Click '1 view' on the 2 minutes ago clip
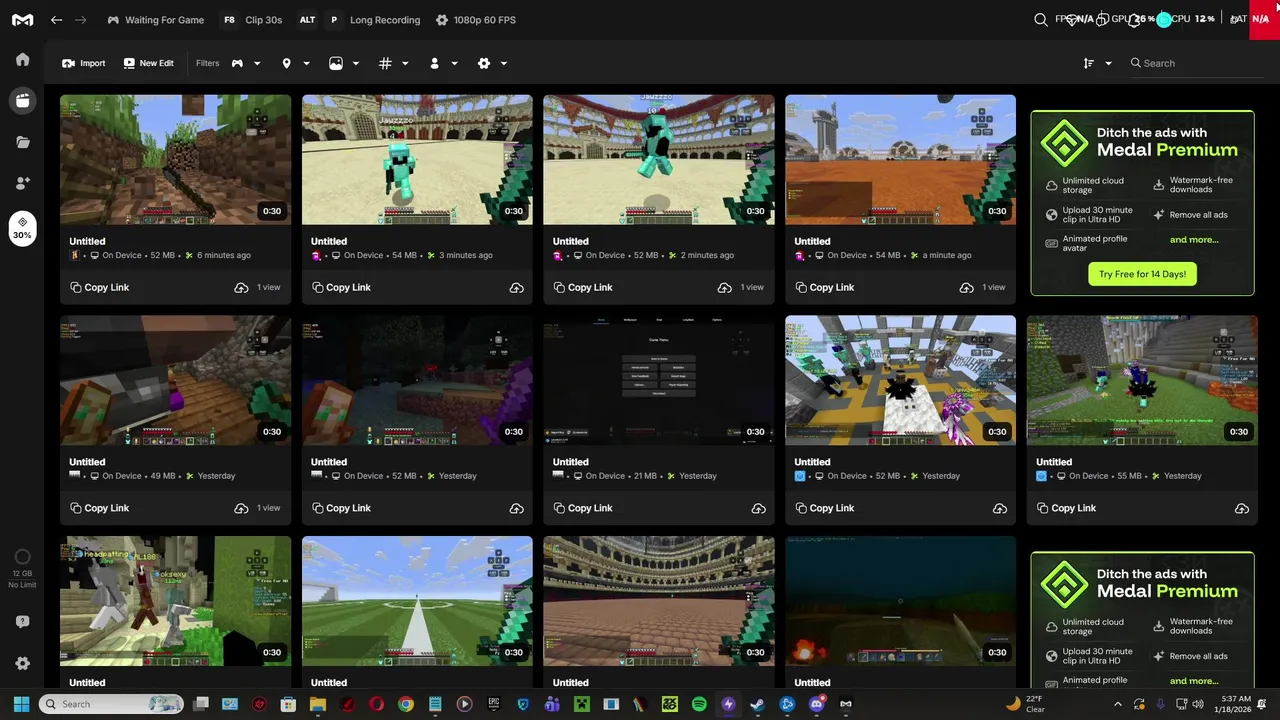This screenshot has width=1280, height=720. click(752, 288)
